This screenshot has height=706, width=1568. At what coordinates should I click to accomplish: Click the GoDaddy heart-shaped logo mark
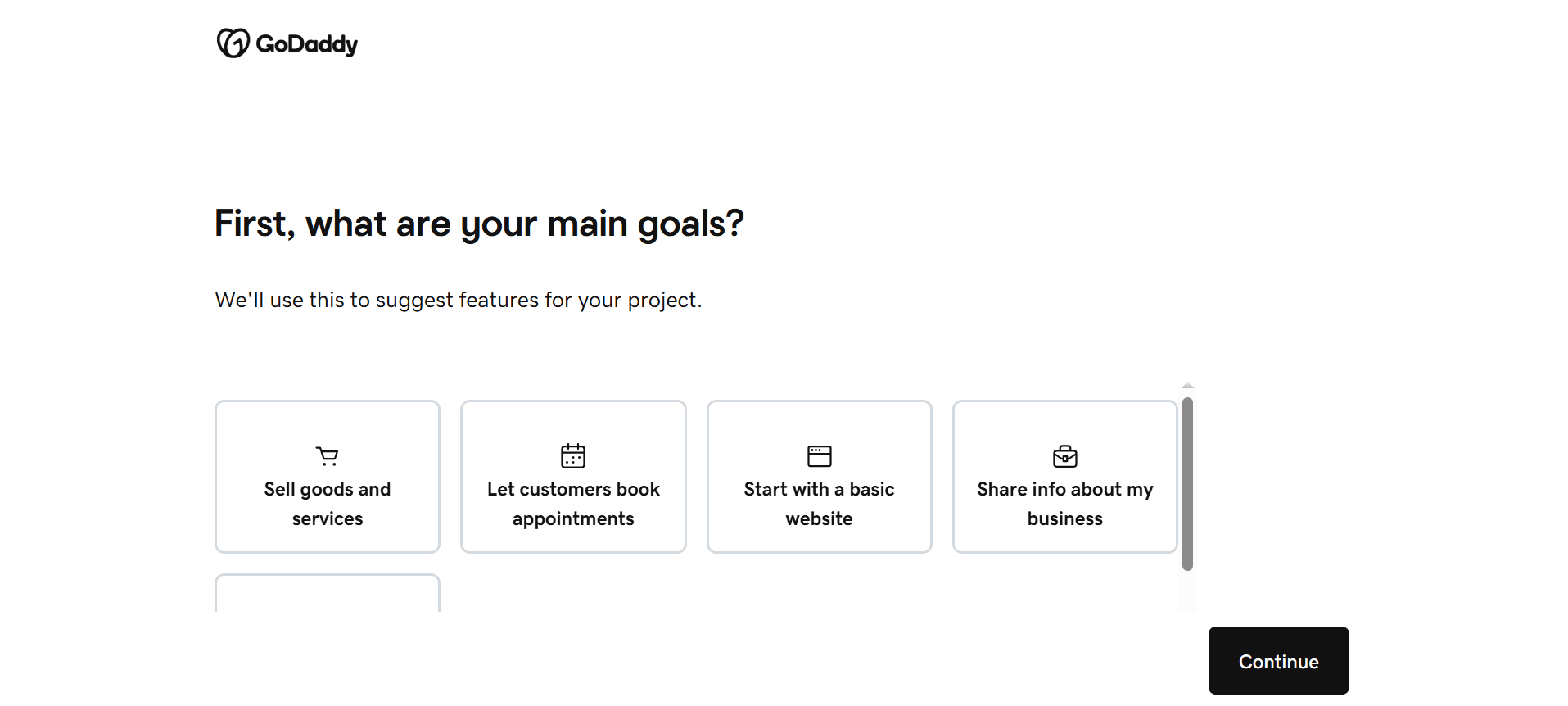[x=232, y=43]
